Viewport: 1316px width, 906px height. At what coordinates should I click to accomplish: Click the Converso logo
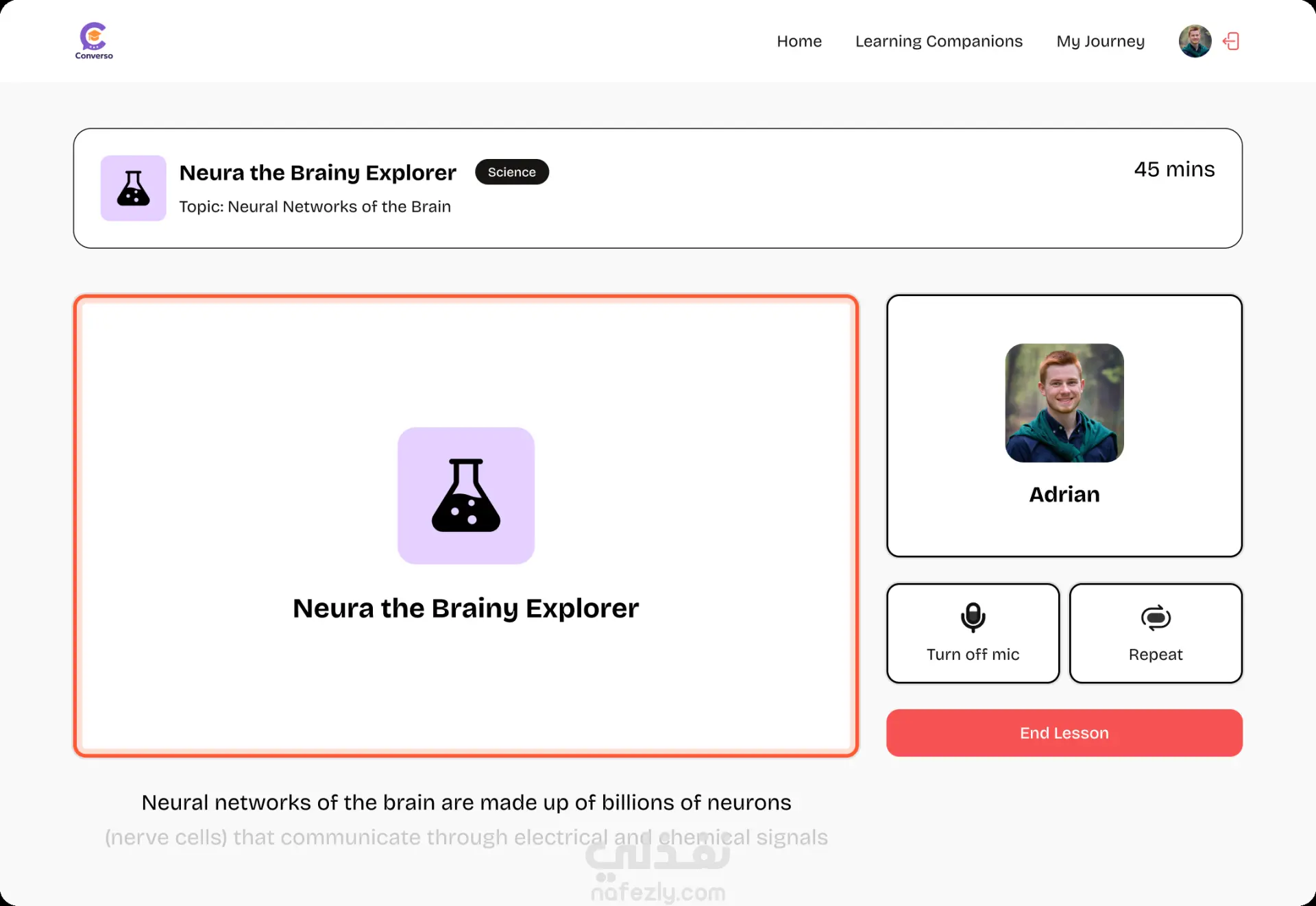click(94, 40)
